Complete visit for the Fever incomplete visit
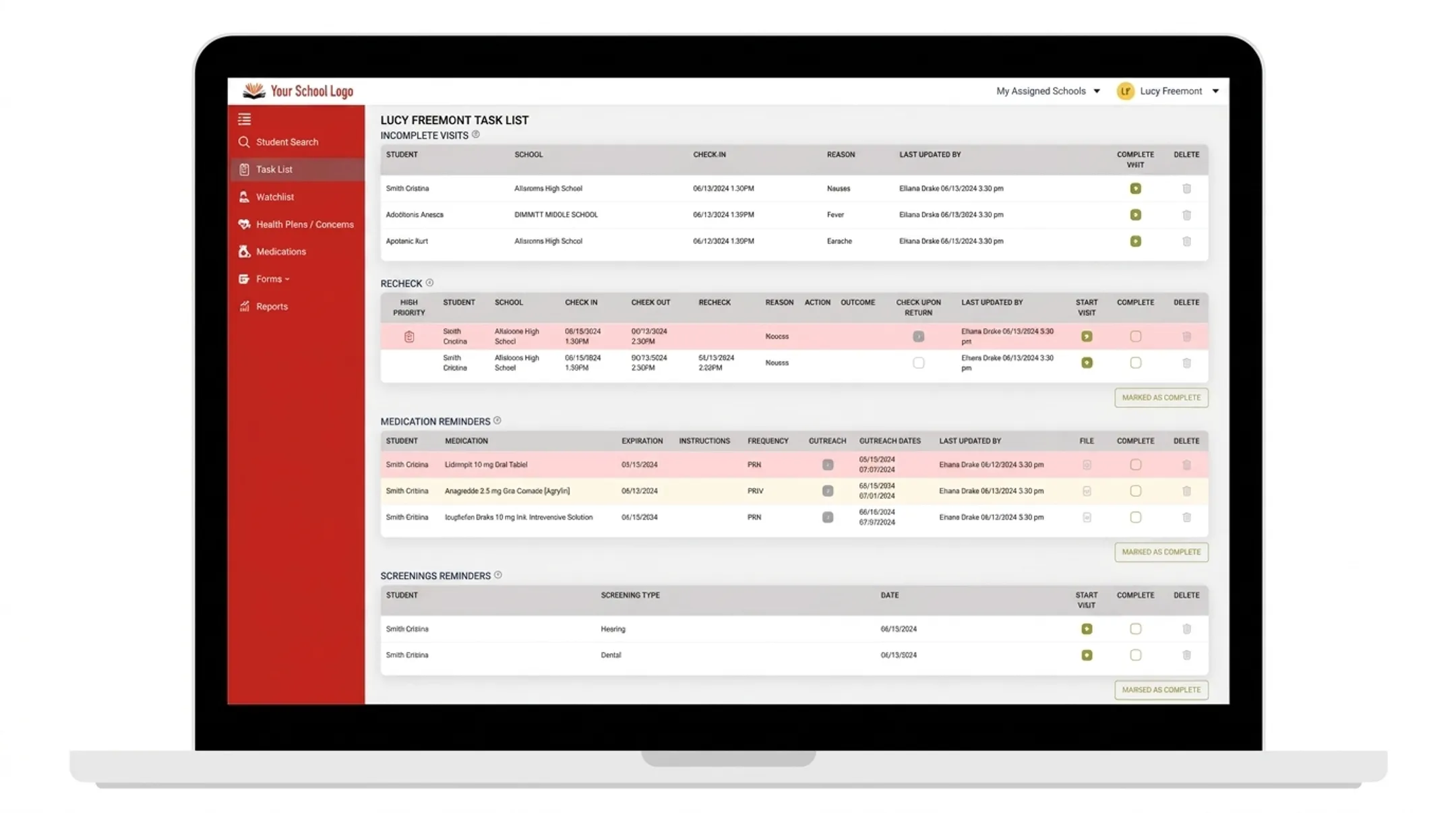Viewport: 1456px width, 813px height. (1135, 215)
